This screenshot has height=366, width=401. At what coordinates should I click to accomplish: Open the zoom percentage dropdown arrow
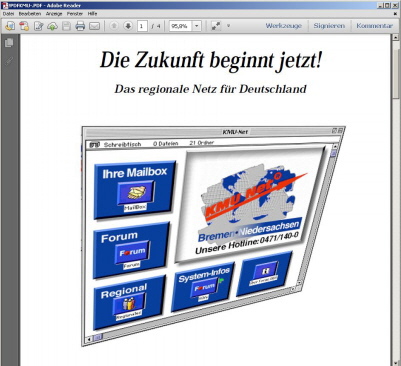197,26
